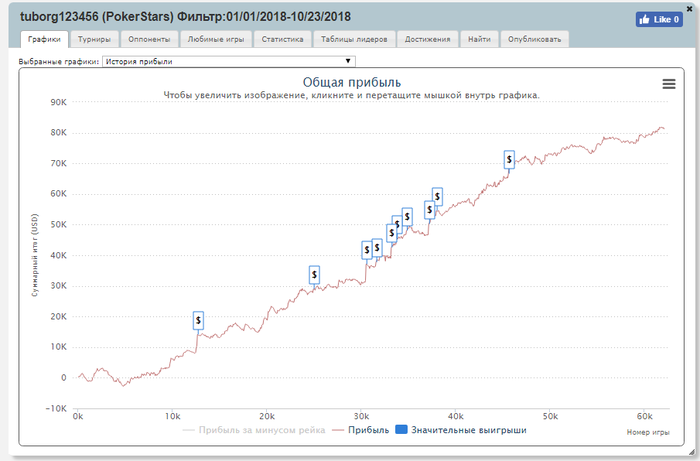Switch to the Турниры tab

(94, 40)
